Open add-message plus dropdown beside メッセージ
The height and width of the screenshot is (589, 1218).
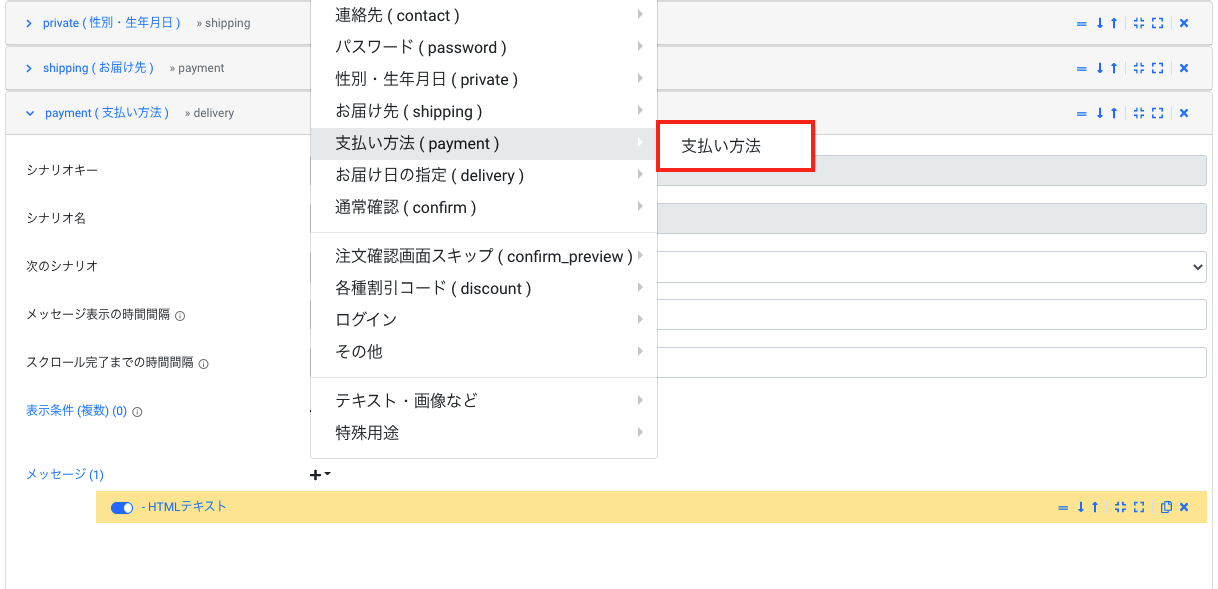tap(320, 475)
